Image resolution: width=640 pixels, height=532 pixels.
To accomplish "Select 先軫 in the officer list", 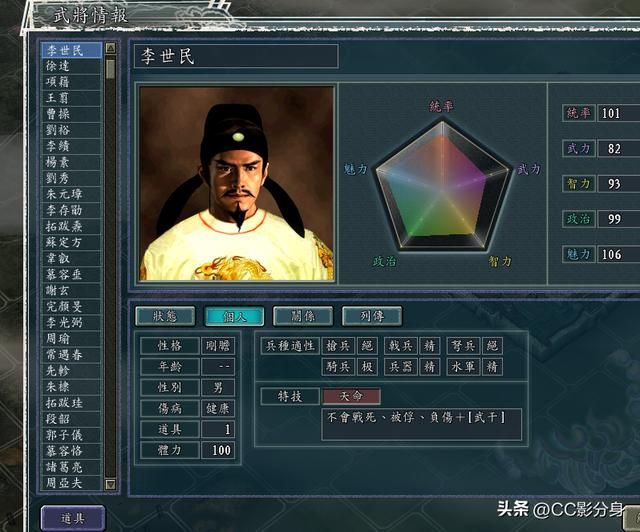I will tap(71, 370).
